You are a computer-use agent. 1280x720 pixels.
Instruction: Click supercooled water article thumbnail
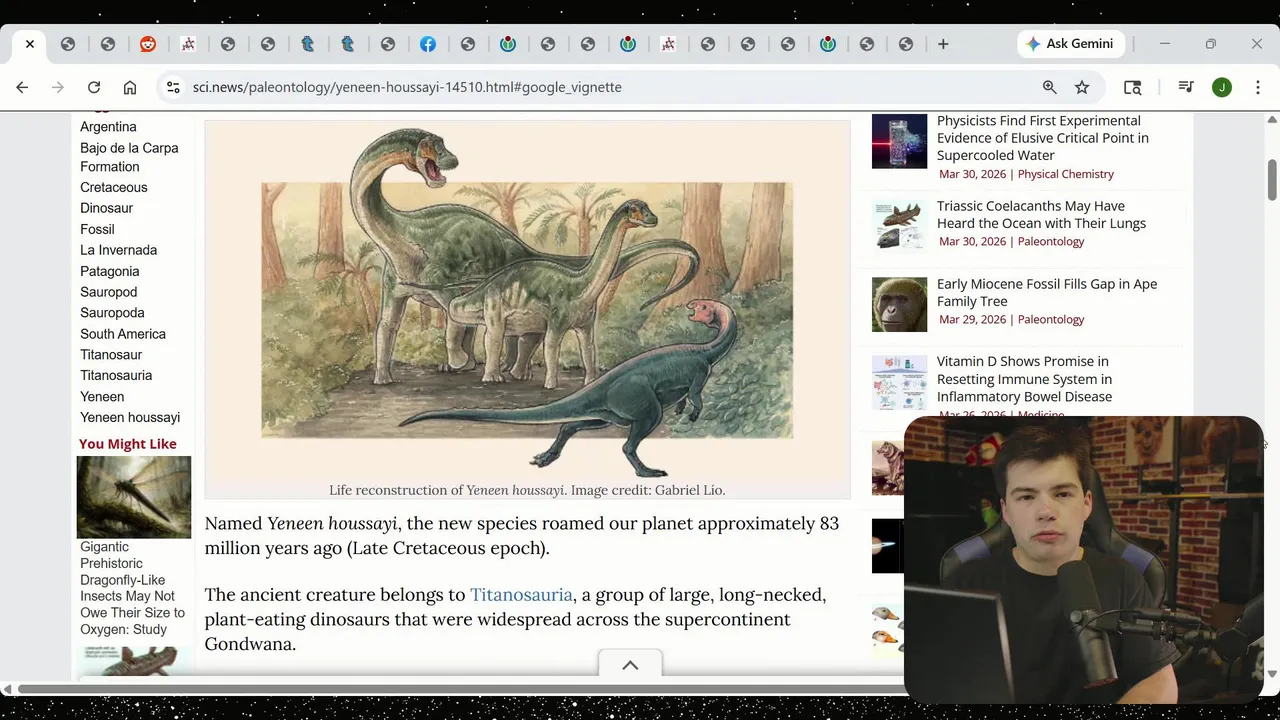click(x=899, y=141)
